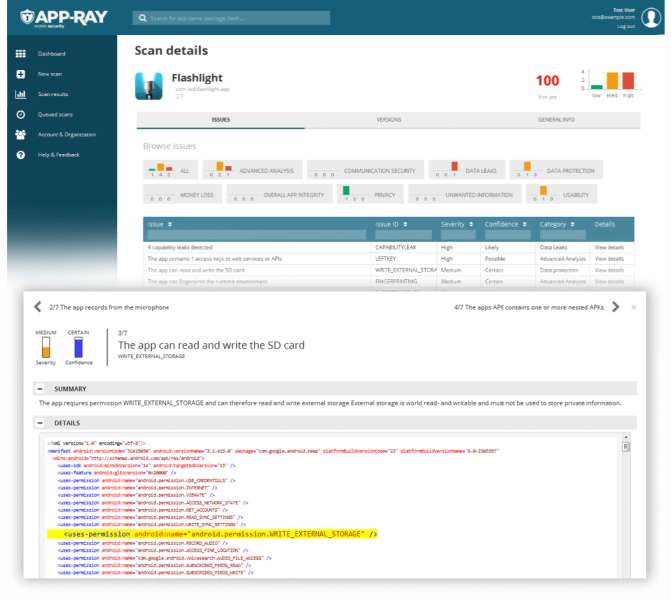Go to next issue with right chevron
Image resolution: width=671 pixels, height=600 pixels.
[x=615, y=307]
